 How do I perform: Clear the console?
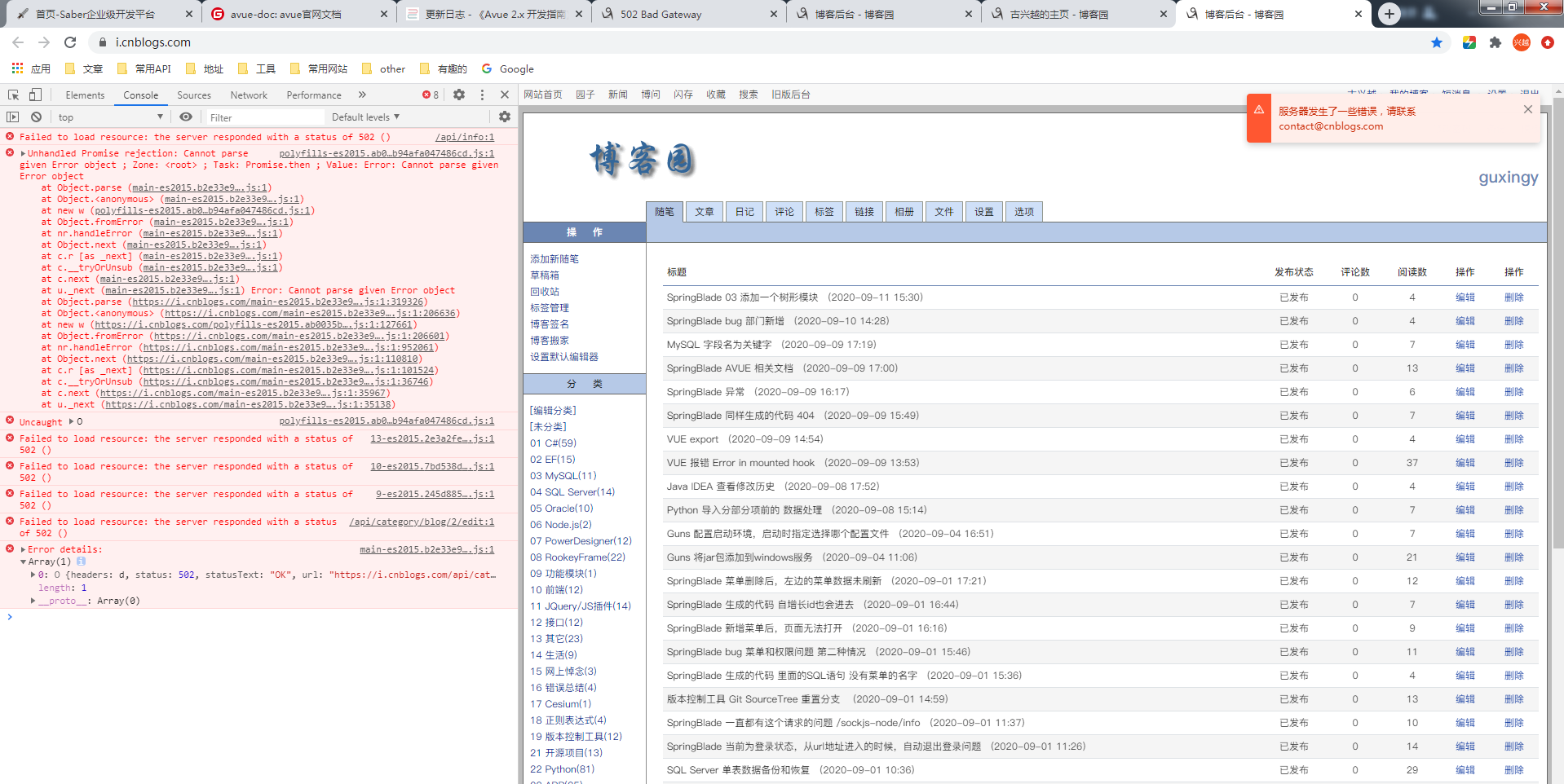coord(36,117)
